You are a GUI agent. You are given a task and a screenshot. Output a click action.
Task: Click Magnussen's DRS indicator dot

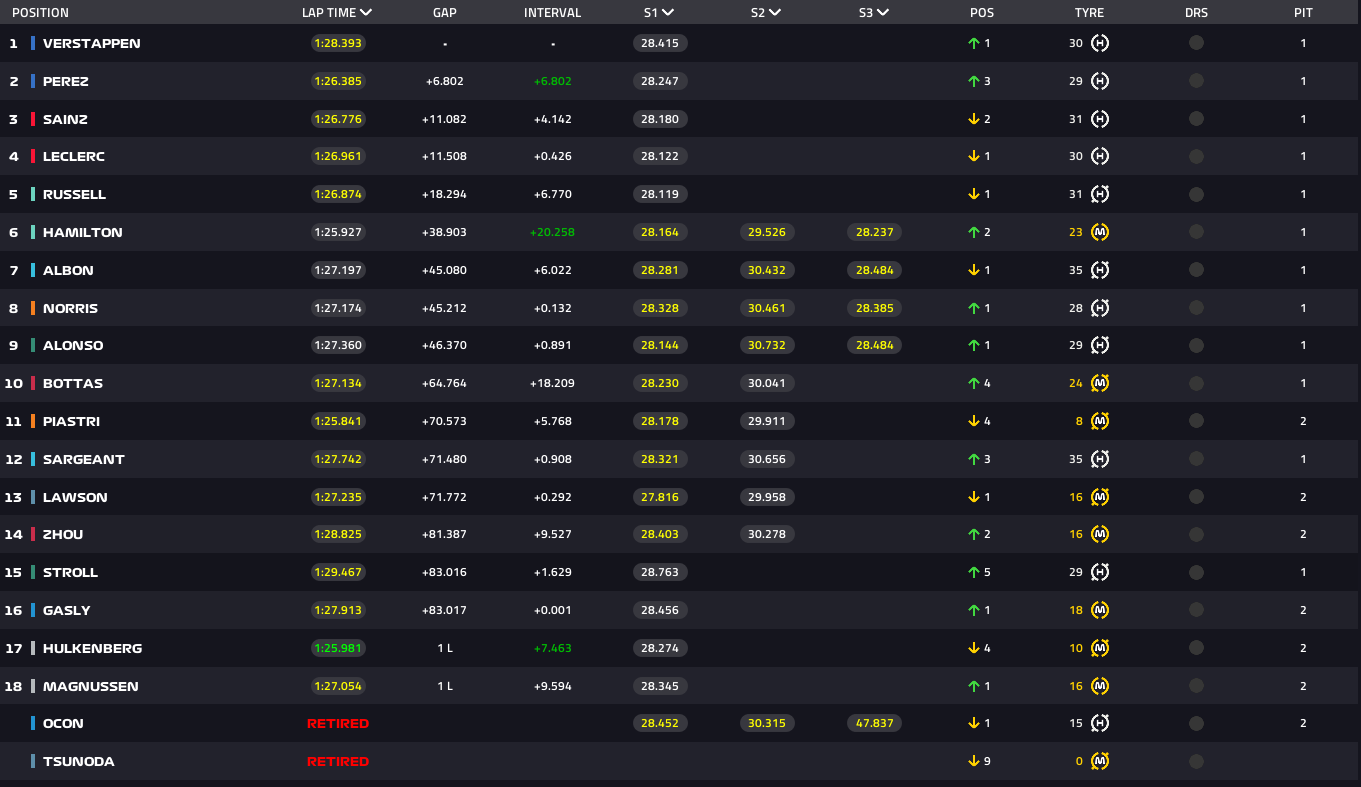(x=1196, y=686)
